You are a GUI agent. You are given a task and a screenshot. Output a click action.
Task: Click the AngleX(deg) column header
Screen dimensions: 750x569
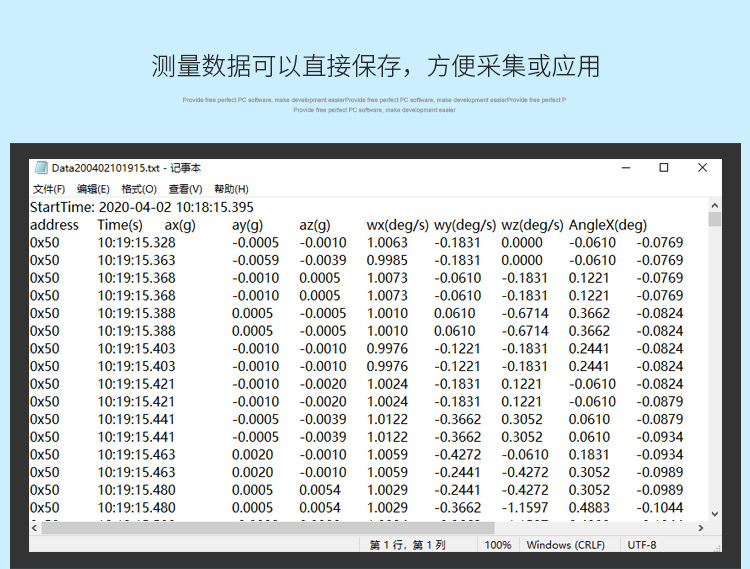tap(607, 225)
